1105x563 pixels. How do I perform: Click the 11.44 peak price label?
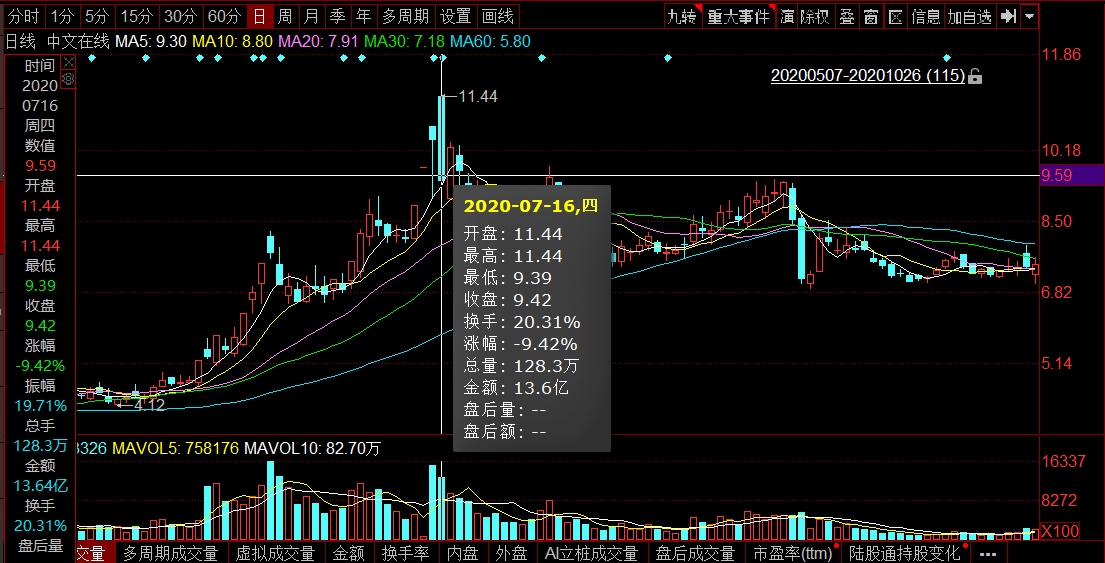click(478, 97)
